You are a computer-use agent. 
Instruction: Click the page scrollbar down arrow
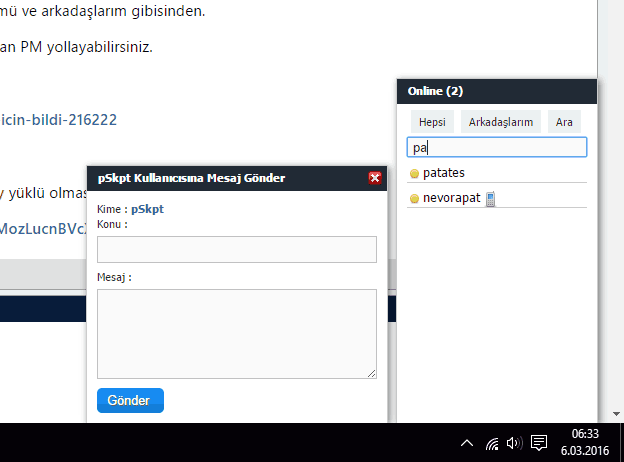(616, 414)
